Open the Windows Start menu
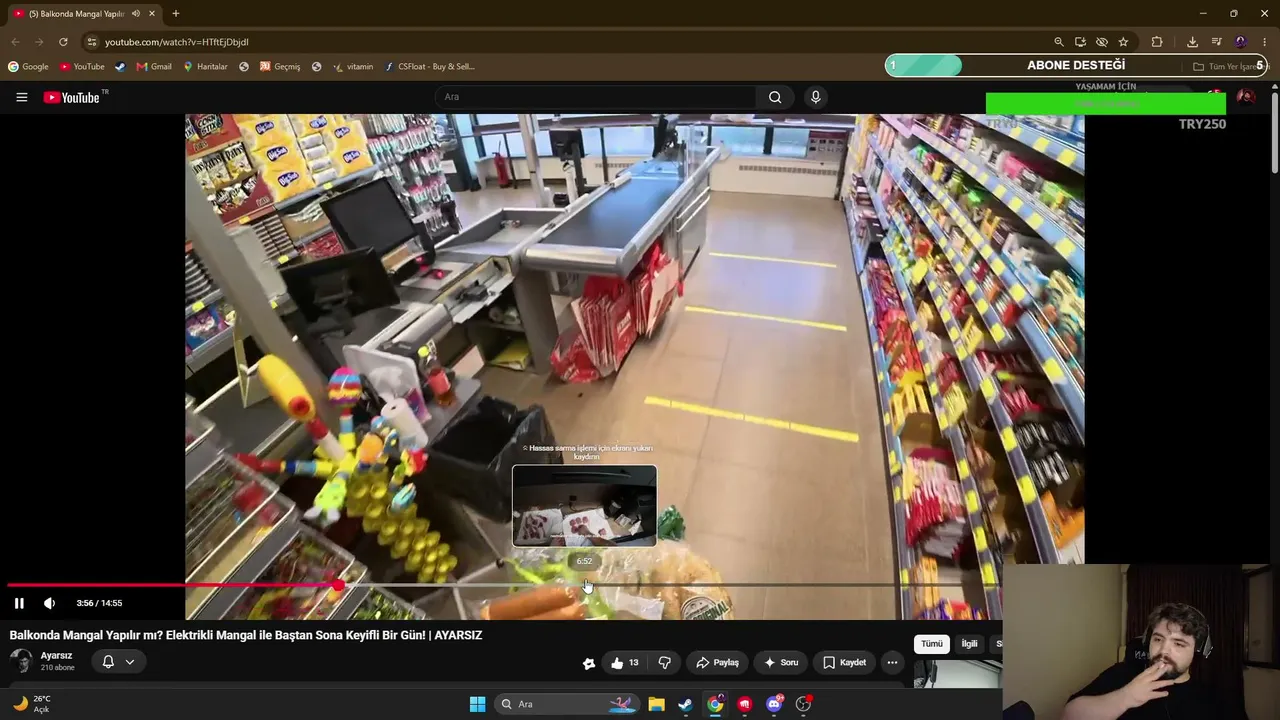The image size is (1280, 720). (477, 704)
